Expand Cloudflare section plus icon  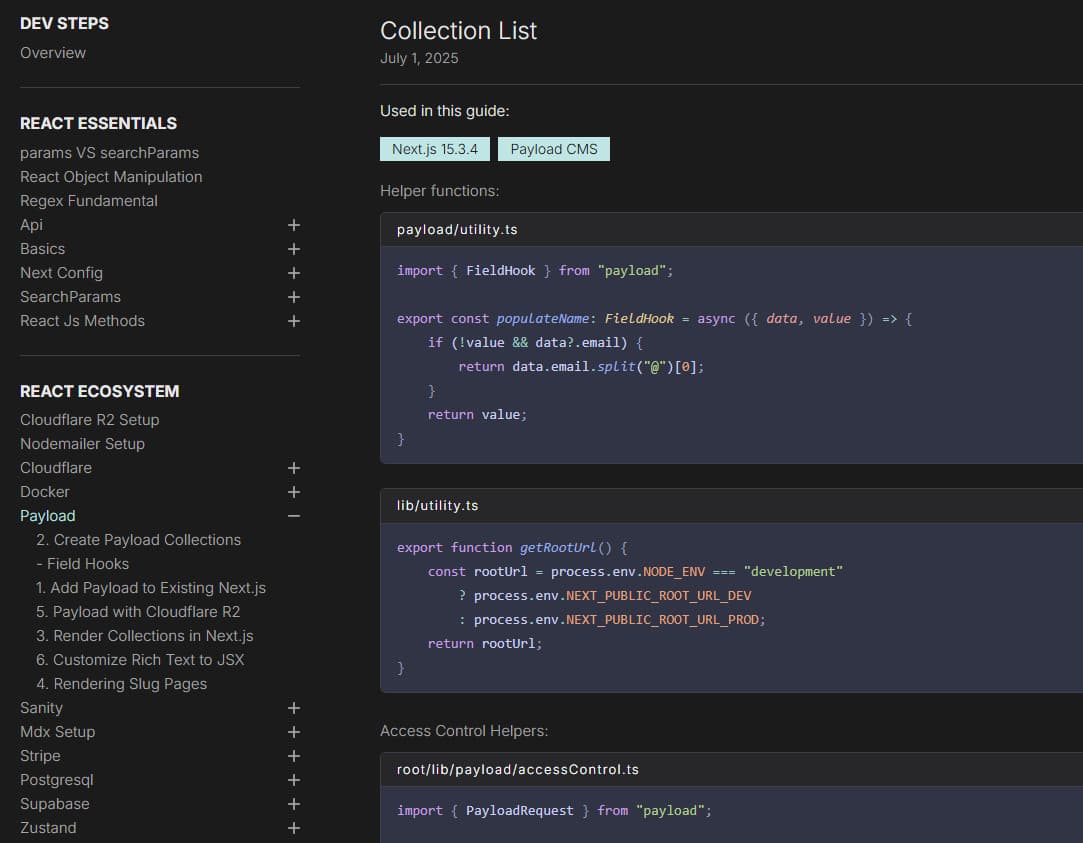coord(293,468)
